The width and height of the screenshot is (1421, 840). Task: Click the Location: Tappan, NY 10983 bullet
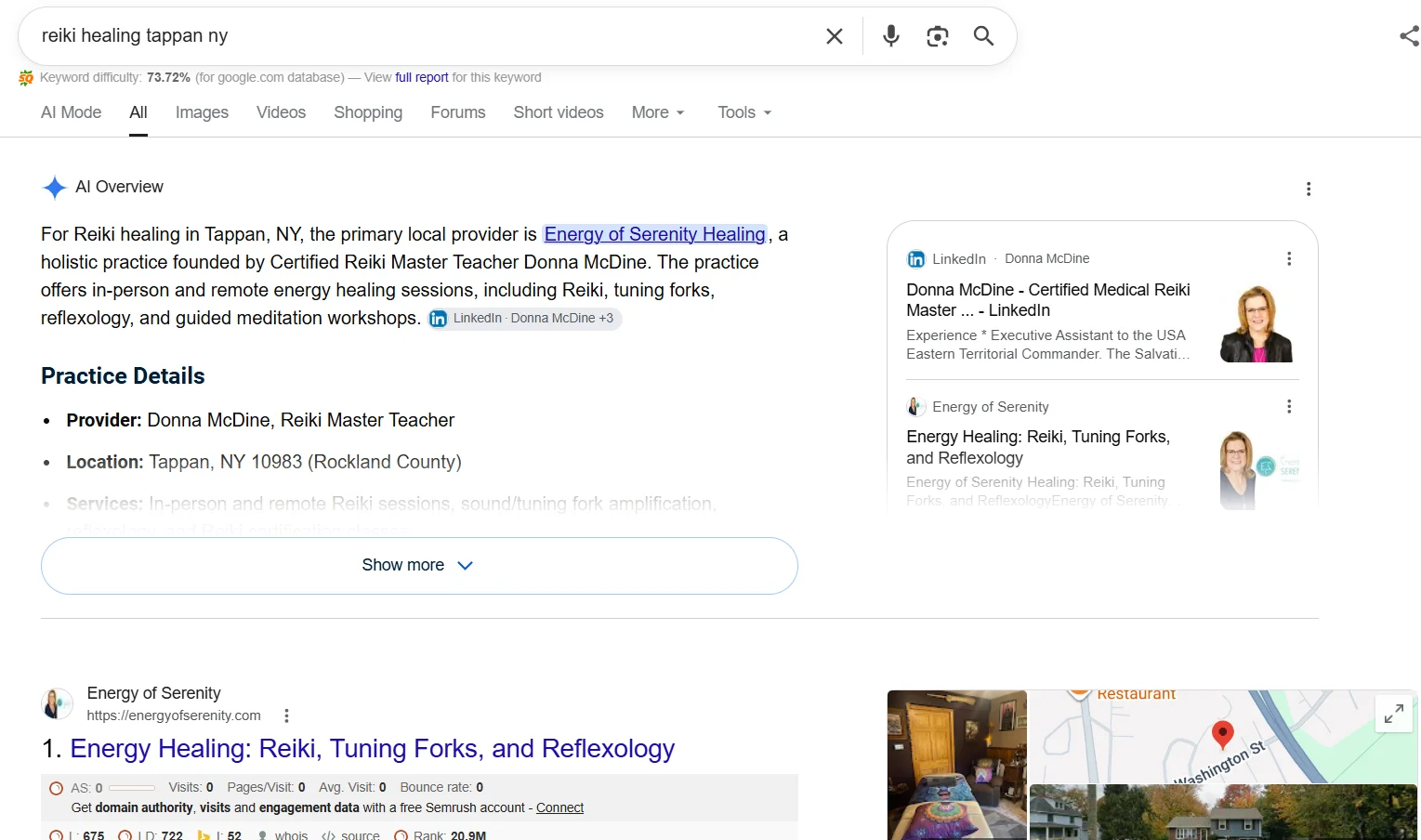tap(264, 462)
